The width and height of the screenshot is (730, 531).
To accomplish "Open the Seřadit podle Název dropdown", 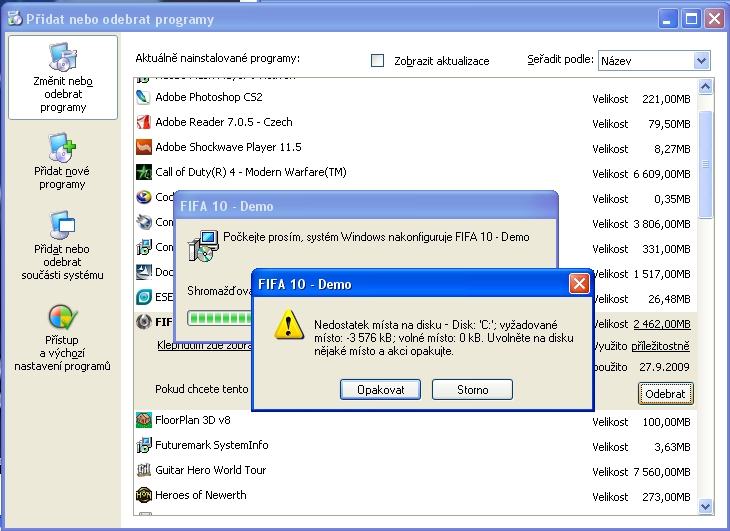I will coord(654,60).
